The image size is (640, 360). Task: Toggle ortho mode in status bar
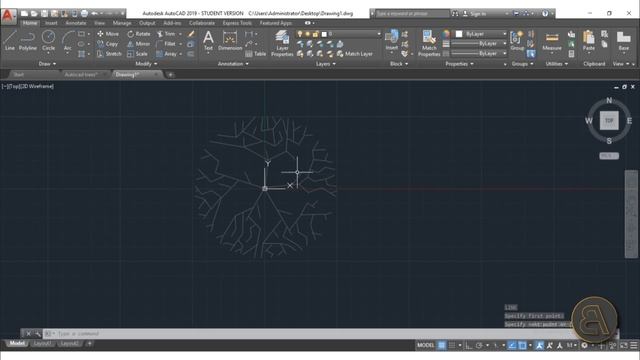point(469,345)
